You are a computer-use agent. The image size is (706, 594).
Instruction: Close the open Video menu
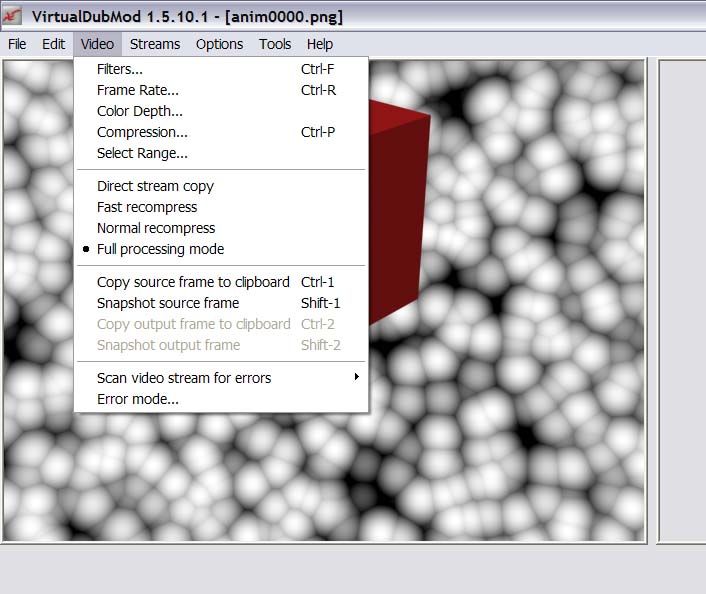click(x=97, y=44)
